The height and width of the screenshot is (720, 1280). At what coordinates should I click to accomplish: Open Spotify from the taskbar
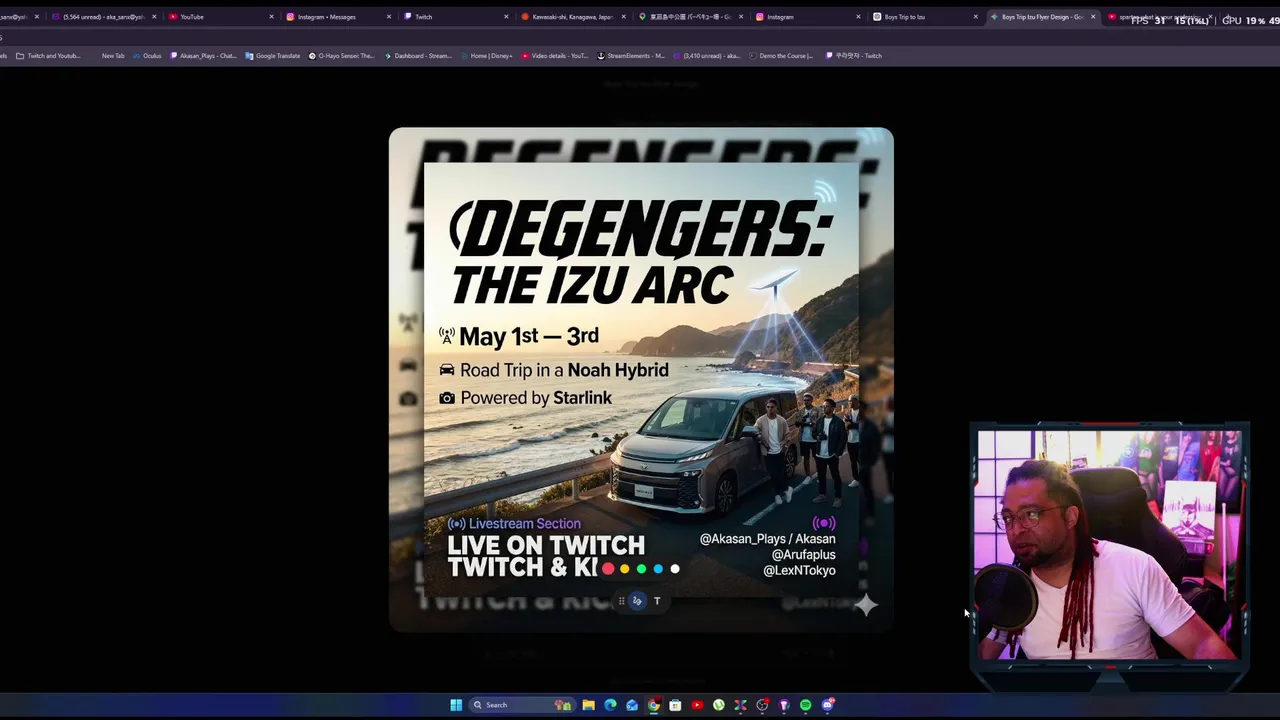[x=806, y=705]
